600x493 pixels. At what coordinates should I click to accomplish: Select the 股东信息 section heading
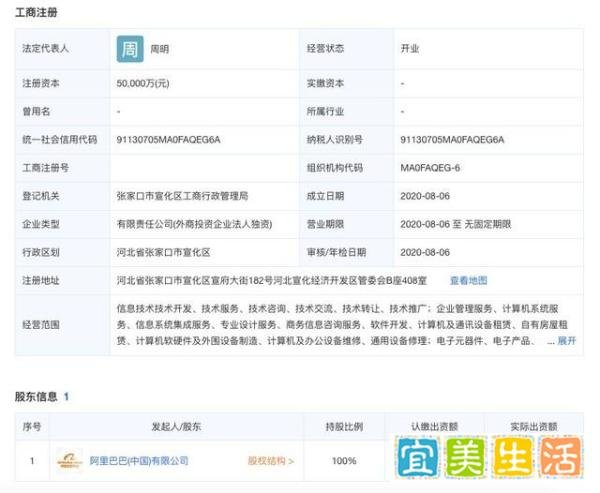(36, 397)
